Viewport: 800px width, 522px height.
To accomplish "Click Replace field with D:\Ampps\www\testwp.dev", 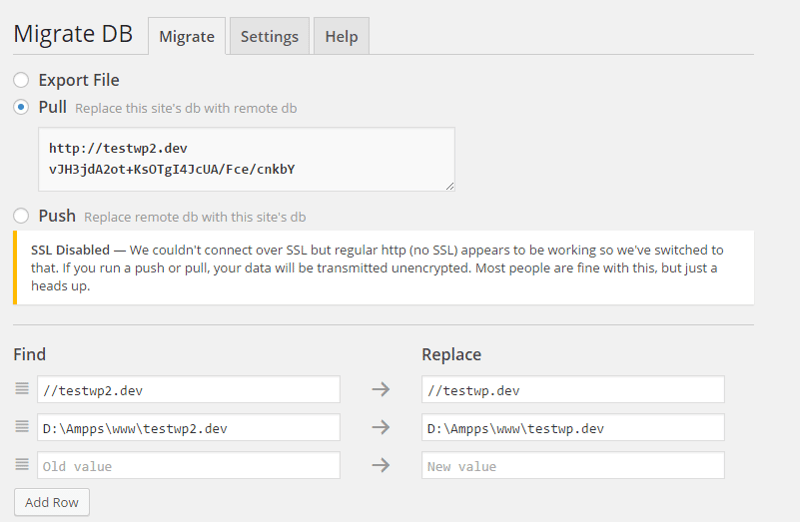I will click(573, 427).
